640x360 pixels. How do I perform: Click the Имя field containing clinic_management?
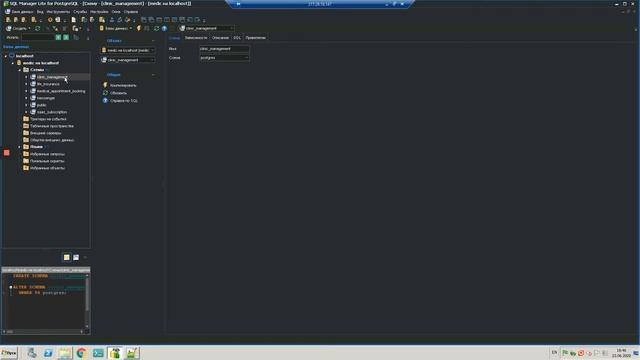[x=224, y=49]
